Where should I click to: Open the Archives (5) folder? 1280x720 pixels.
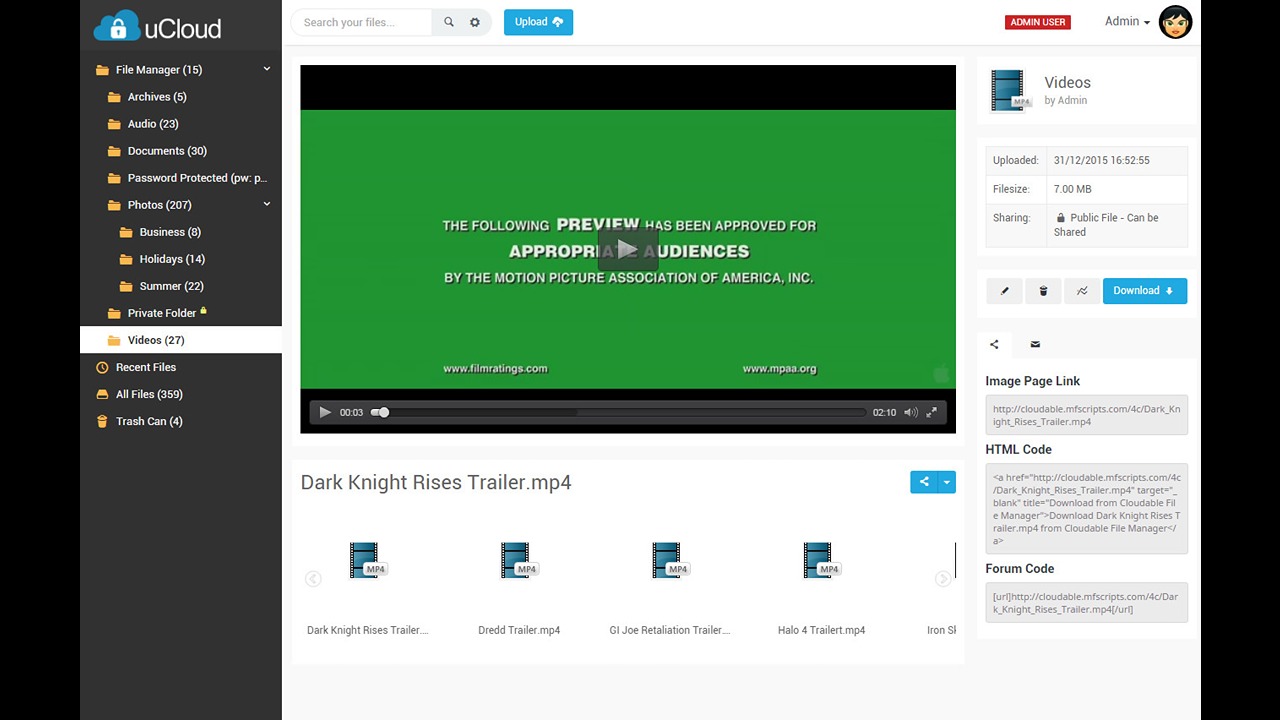(x=156, y=97)
